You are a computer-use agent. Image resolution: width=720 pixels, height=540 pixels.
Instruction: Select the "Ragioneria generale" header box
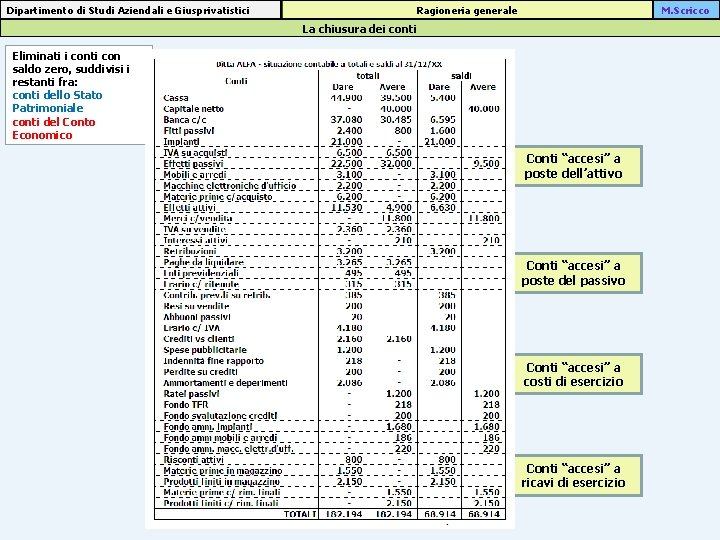pos(467,10)
